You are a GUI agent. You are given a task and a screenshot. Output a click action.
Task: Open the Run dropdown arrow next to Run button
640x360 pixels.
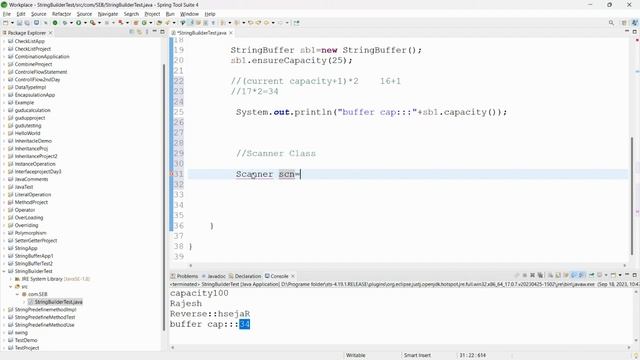tap(85, 23)
